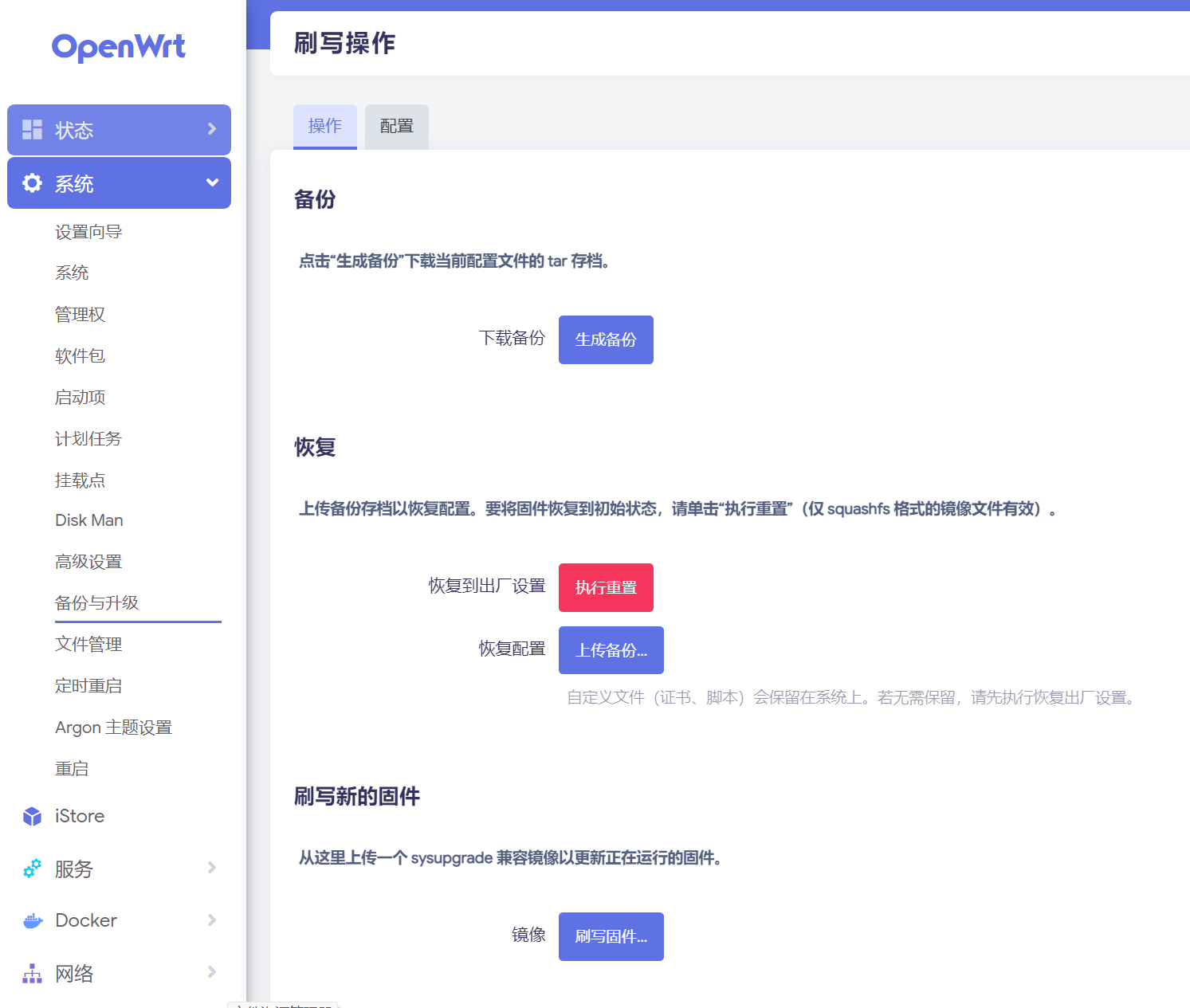The image size is (1190, 1008).
Task: Expand the 服务 menu arrow
Action: coord(212,868)
